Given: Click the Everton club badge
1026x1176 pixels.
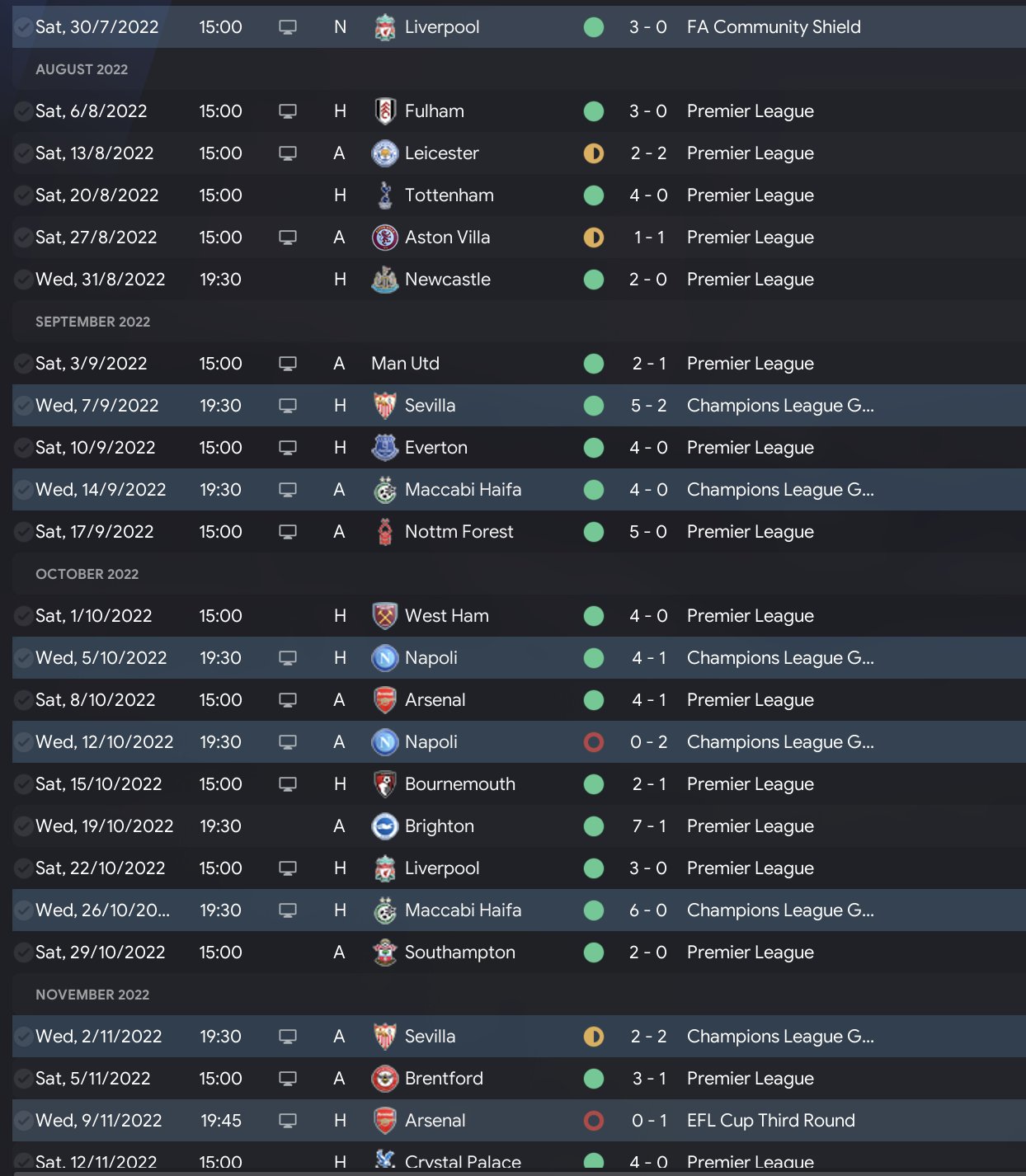Looking at the screenshot, I should tap(384, 448).
